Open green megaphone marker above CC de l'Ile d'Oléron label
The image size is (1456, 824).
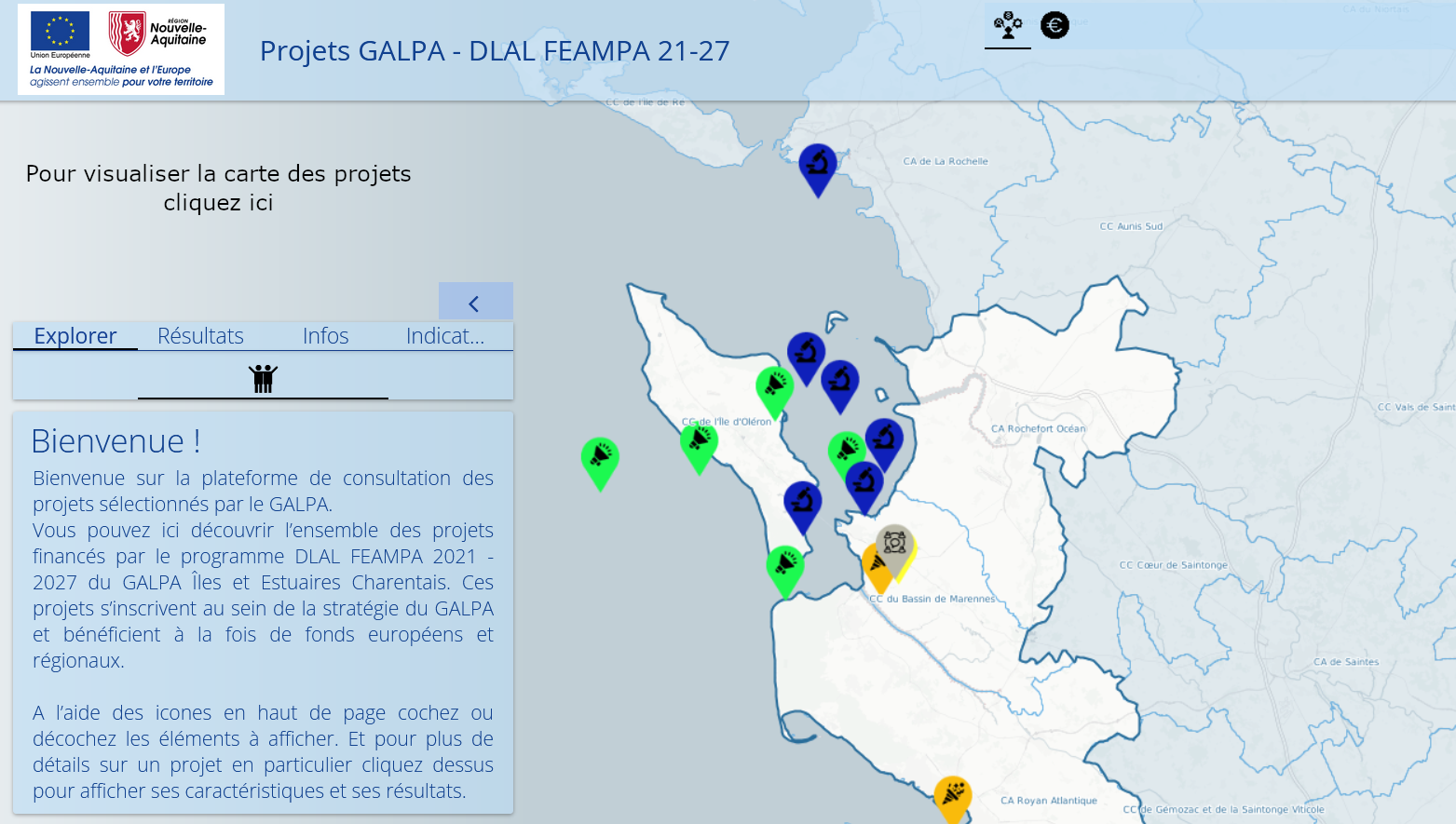point(774,391)
